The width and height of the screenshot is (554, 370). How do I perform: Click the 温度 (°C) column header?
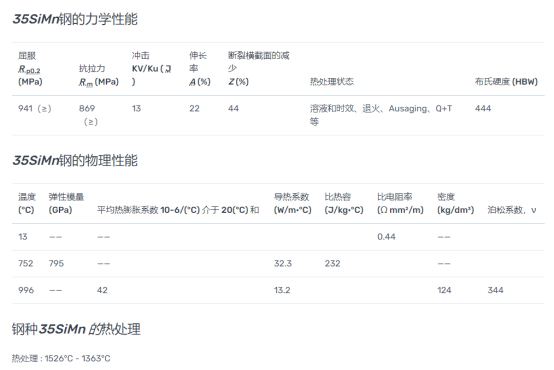pos(26,203)
